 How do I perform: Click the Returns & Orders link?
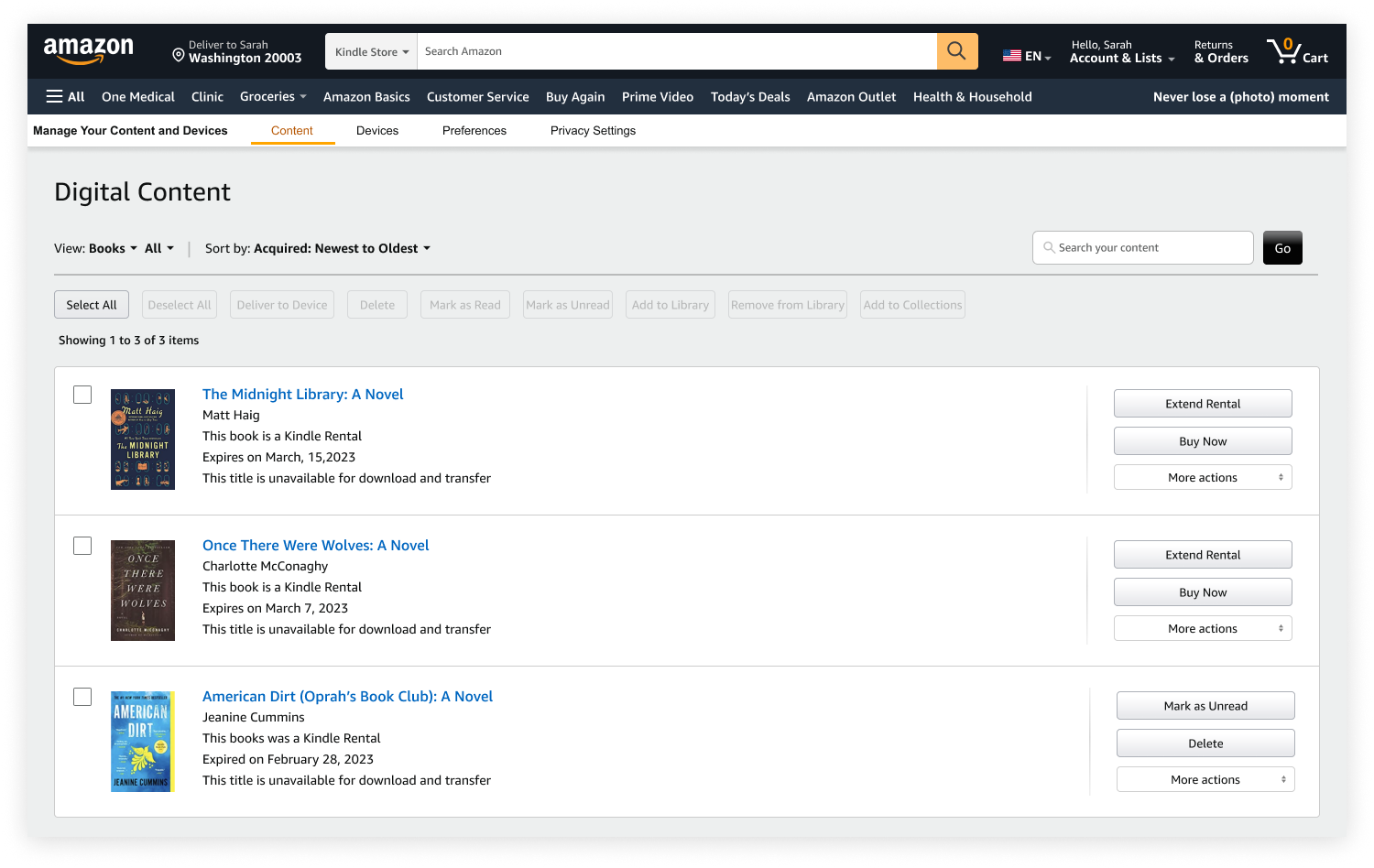1221,51
